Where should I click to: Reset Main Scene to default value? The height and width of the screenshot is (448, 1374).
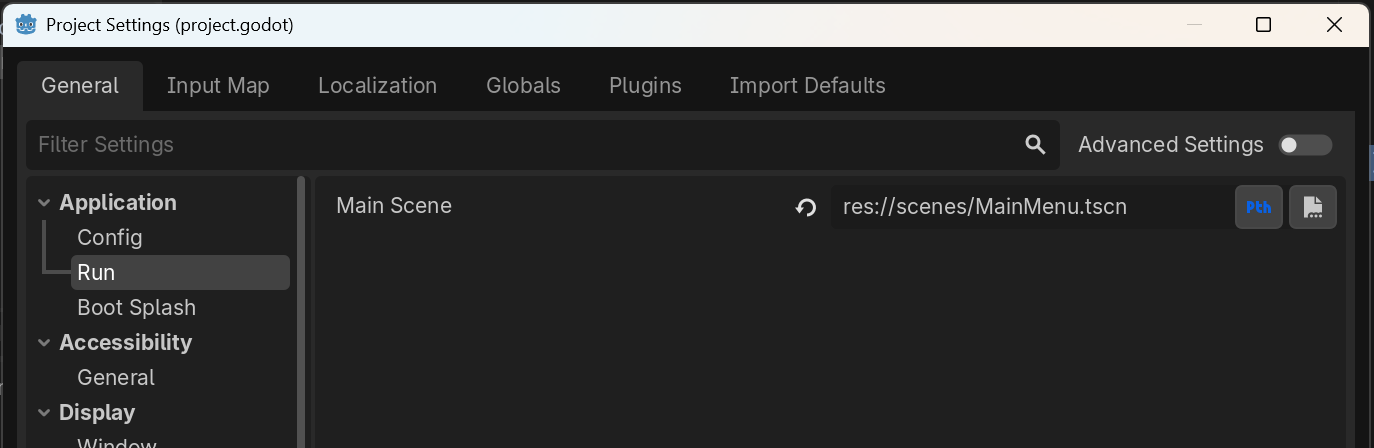(806, 207)
